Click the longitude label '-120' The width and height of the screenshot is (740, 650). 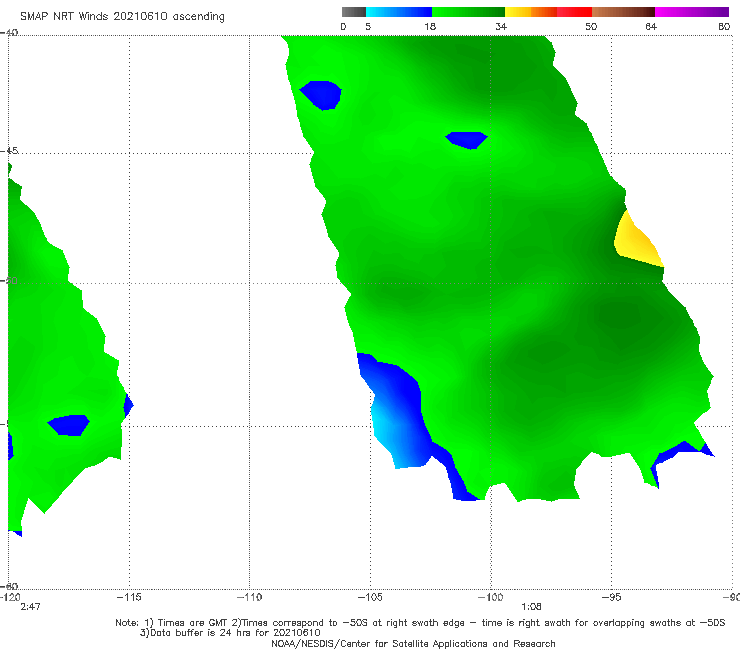tap(10, 597)
